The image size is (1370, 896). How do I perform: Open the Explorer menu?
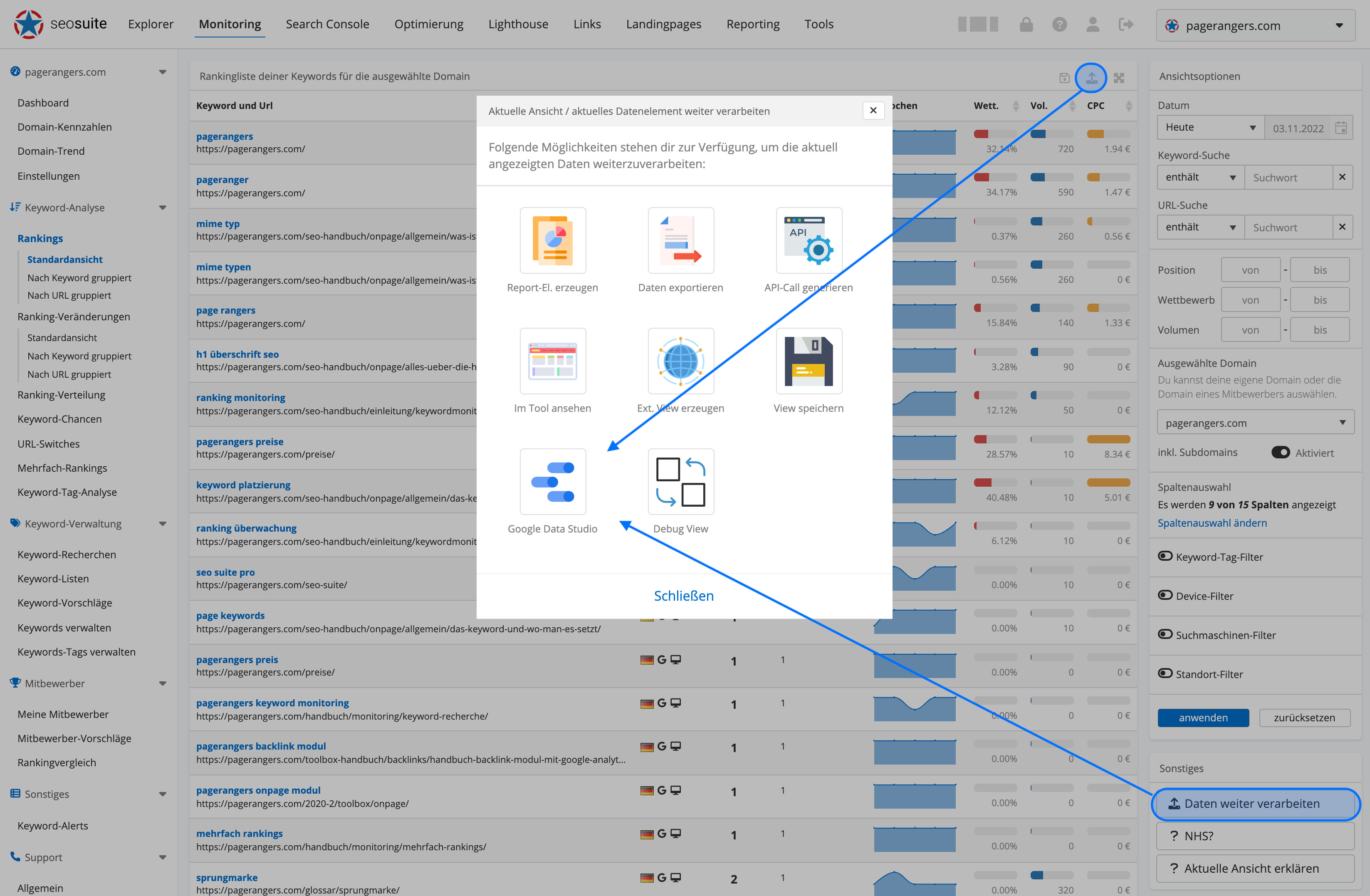click(151, 24)
